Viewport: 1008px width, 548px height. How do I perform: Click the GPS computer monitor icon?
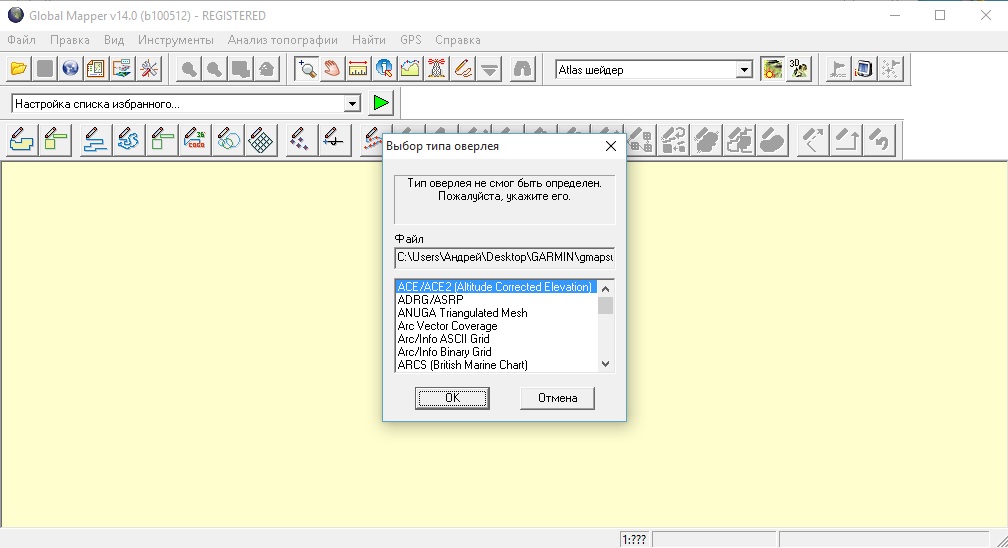(x=864, y=69)
